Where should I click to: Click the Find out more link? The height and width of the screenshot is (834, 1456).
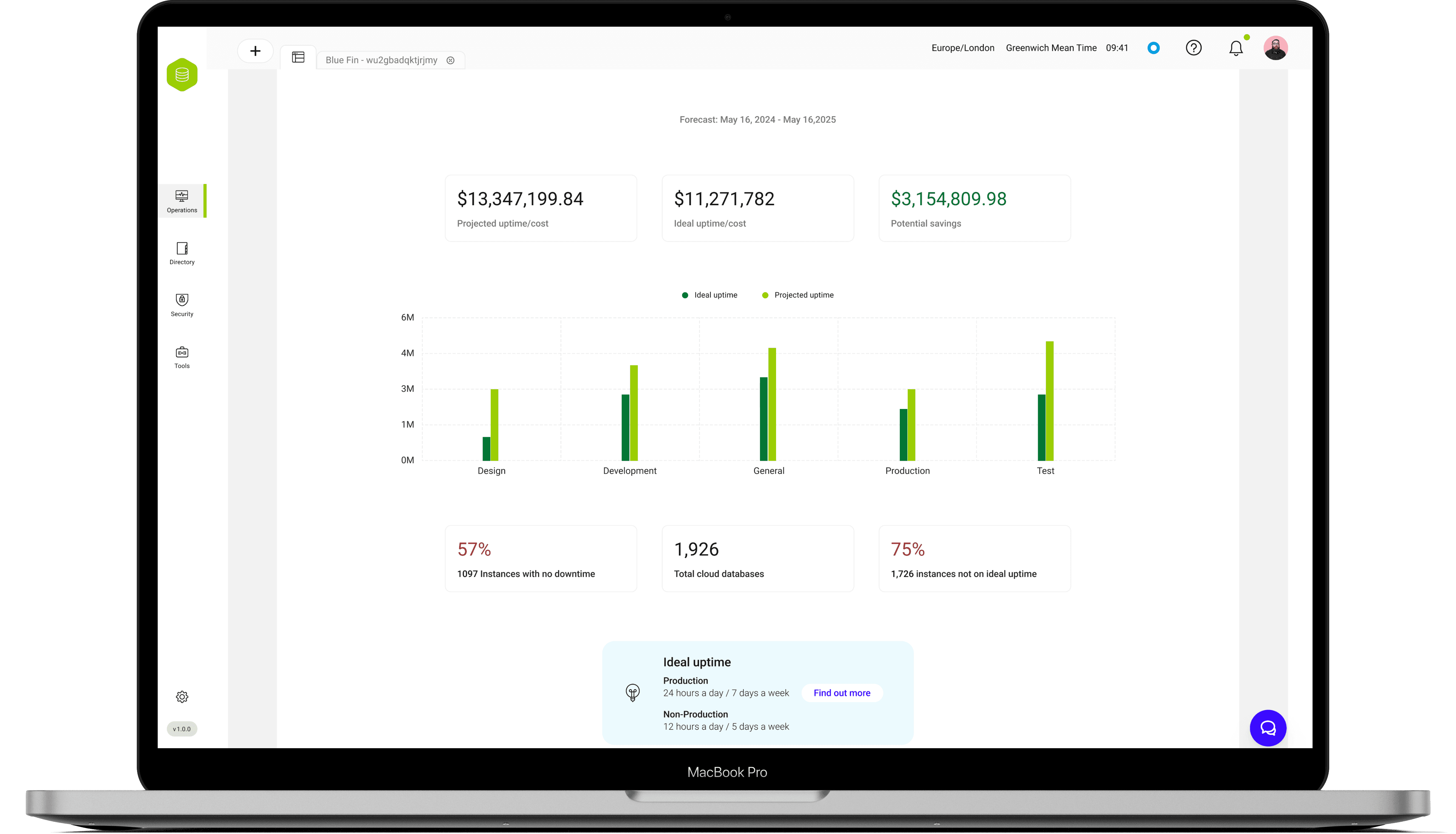pyautogui.click(x=841, y=692)
